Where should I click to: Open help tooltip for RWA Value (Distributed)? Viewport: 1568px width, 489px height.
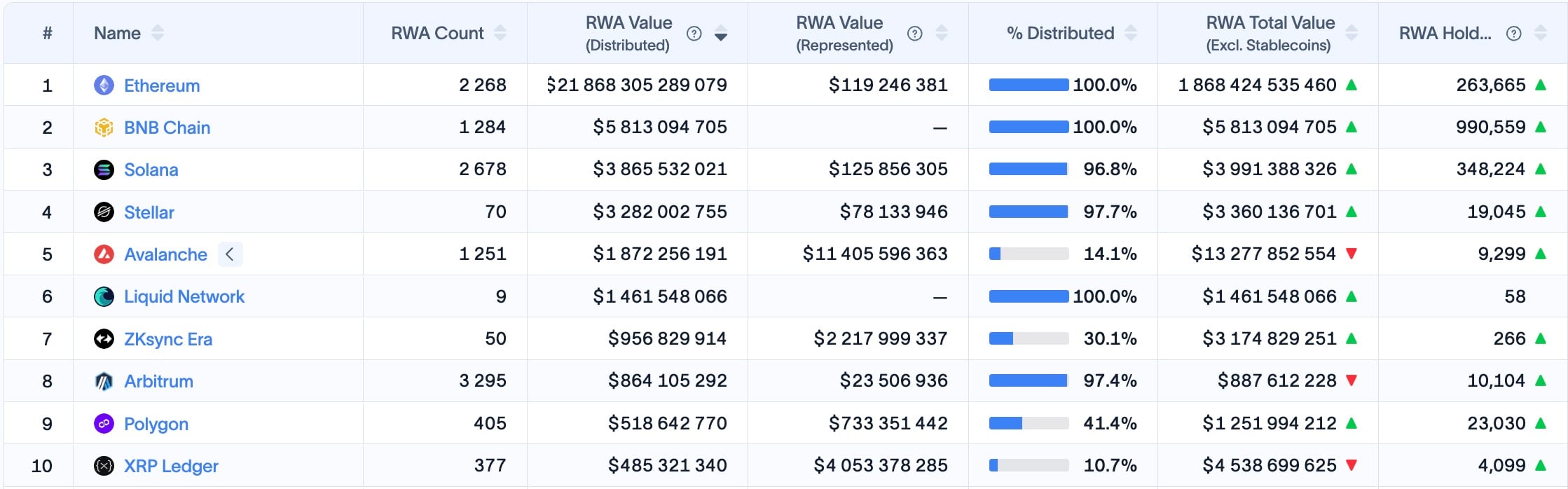(694, 34)
